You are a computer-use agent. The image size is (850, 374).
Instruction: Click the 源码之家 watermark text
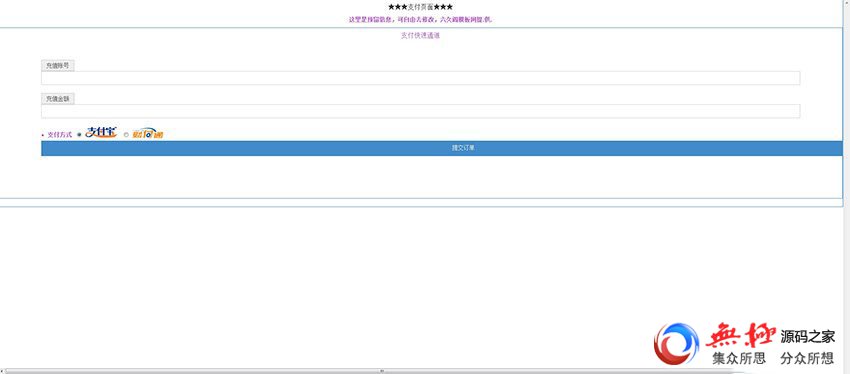click(808, 337)
